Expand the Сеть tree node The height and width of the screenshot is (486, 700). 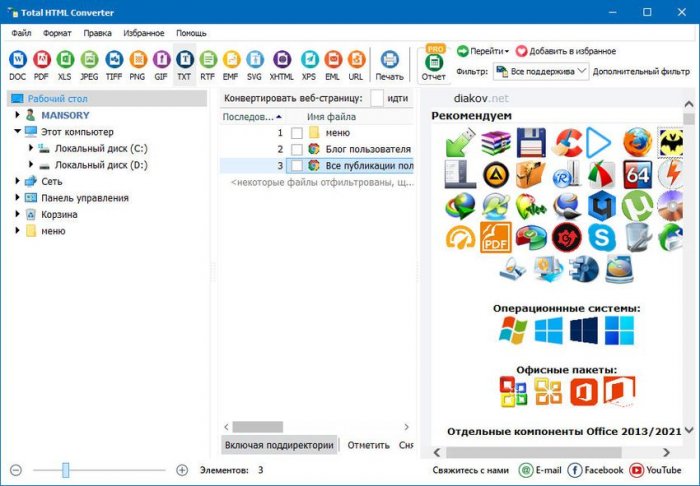17,181
